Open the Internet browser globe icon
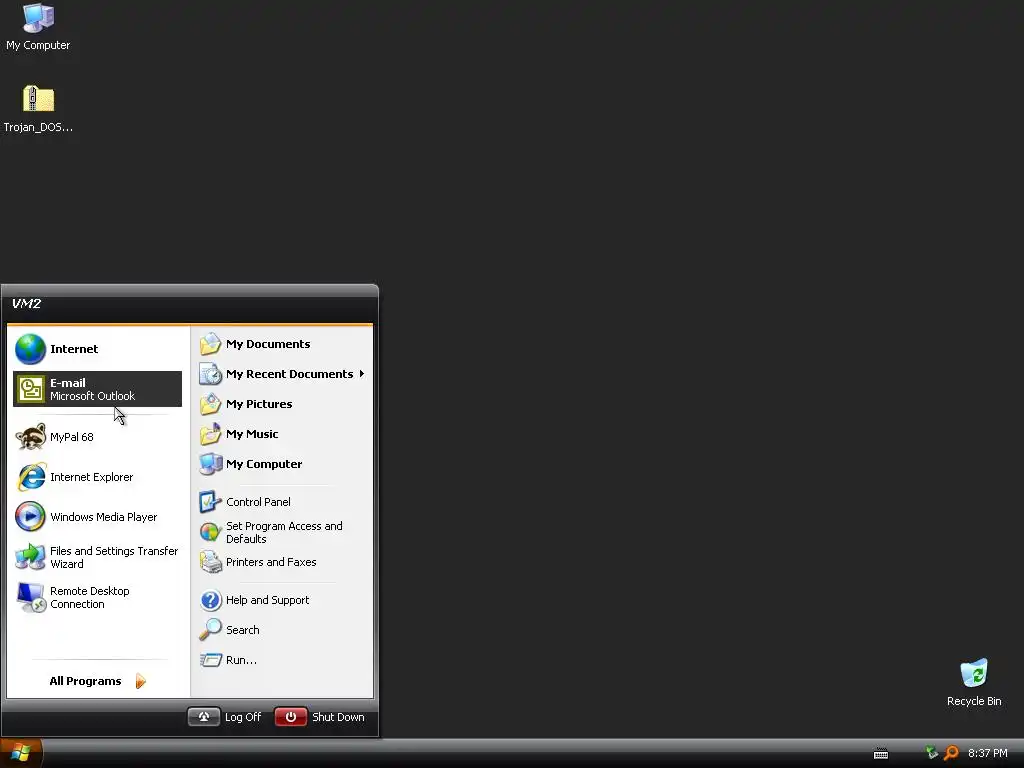The width and height of the screenshot is (1024, 768). (30, 349)
